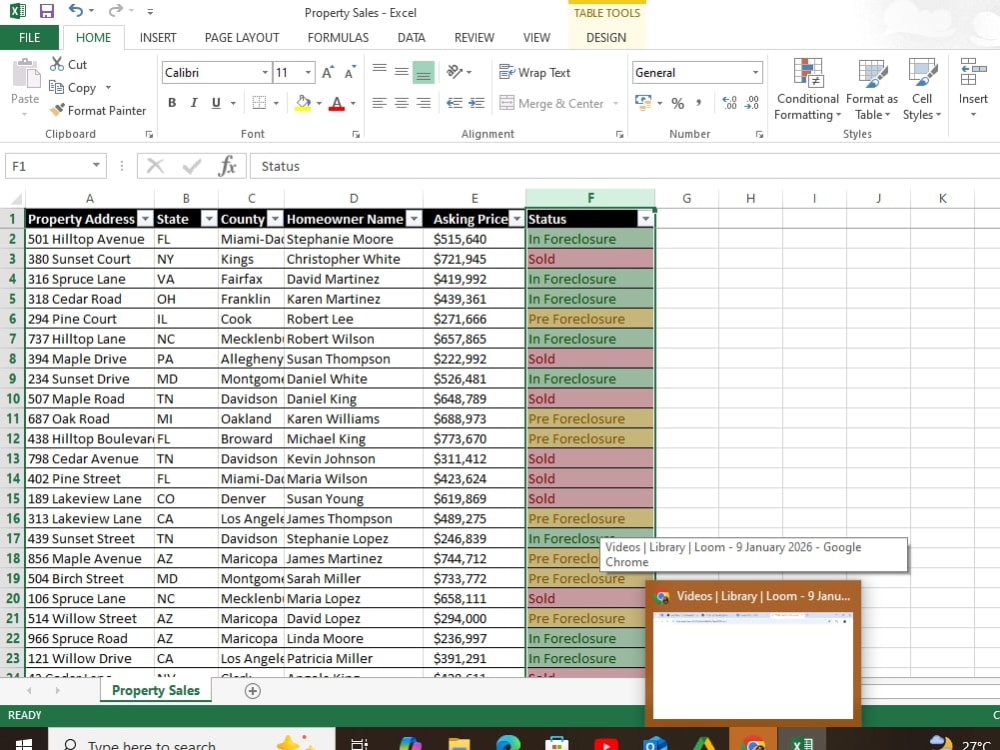Switch to the INSERT ribbon tab
The height and width of the screenshot is (750, 1000).
pyautogui.click(x=158, y=38)
